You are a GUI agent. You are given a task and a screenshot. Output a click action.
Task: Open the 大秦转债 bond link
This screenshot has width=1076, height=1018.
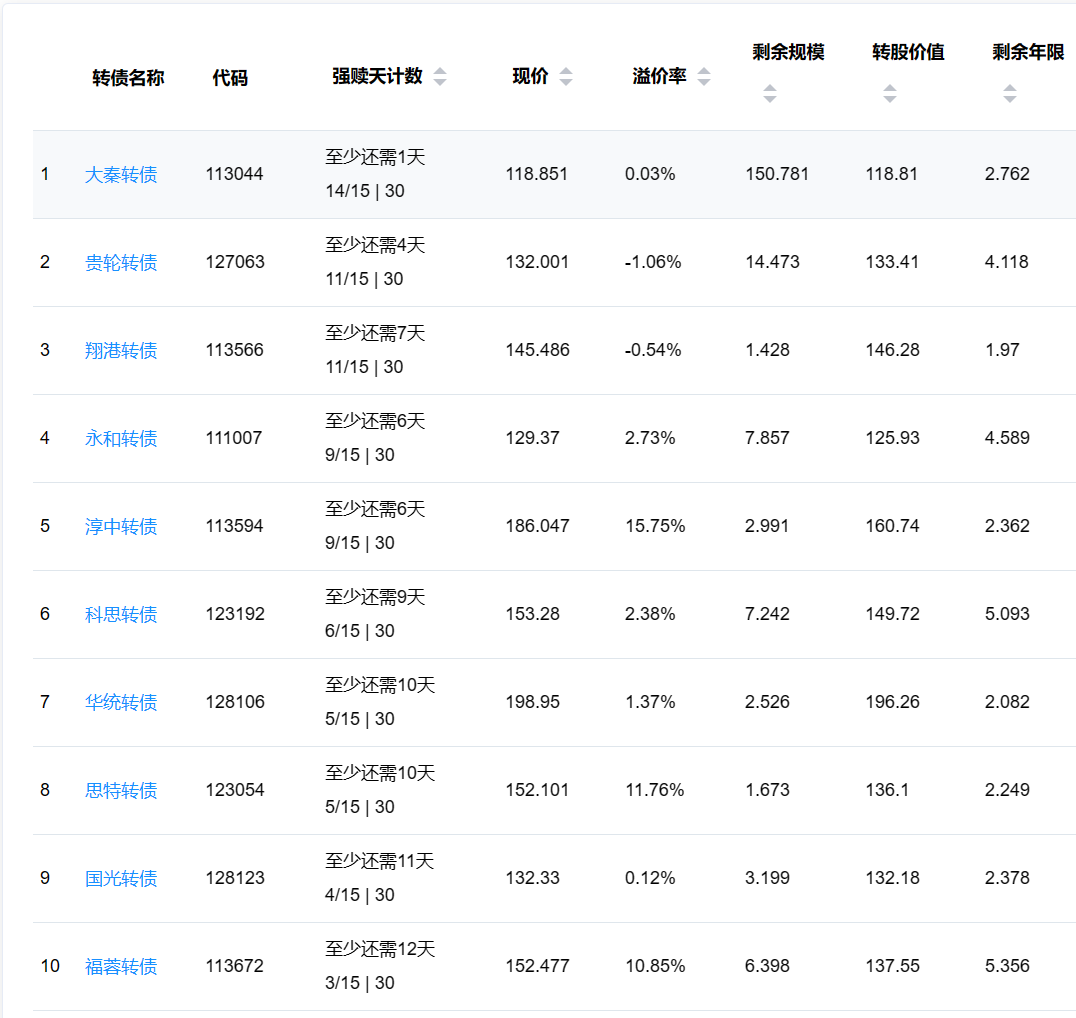pyautogui.click(x=121, y=175)
